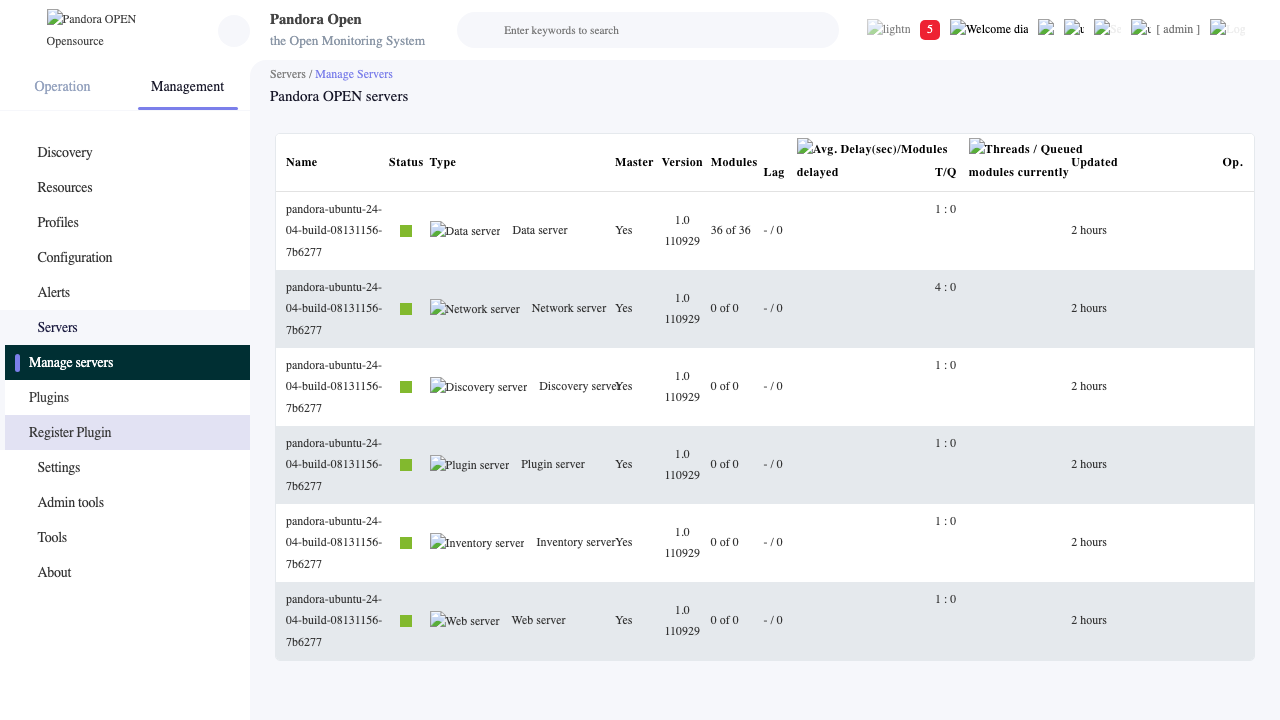
Task: Click the green status square for Data server
Action: coord(406,231)
